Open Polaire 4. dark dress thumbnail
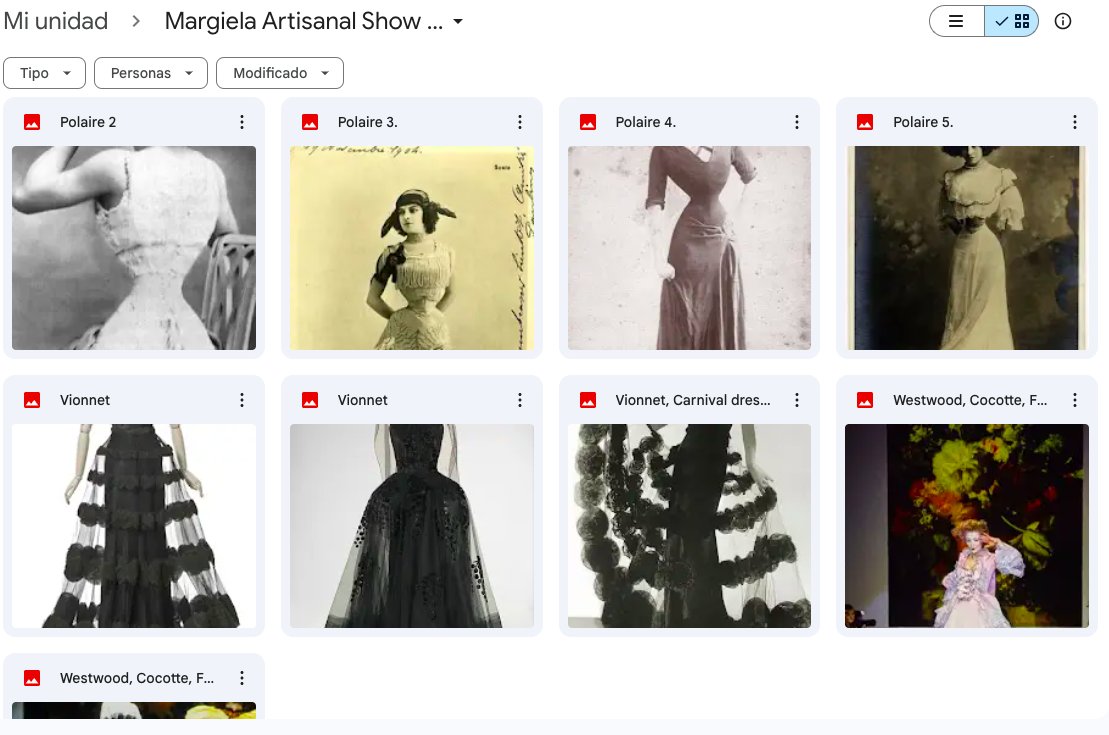 [690, 248]
